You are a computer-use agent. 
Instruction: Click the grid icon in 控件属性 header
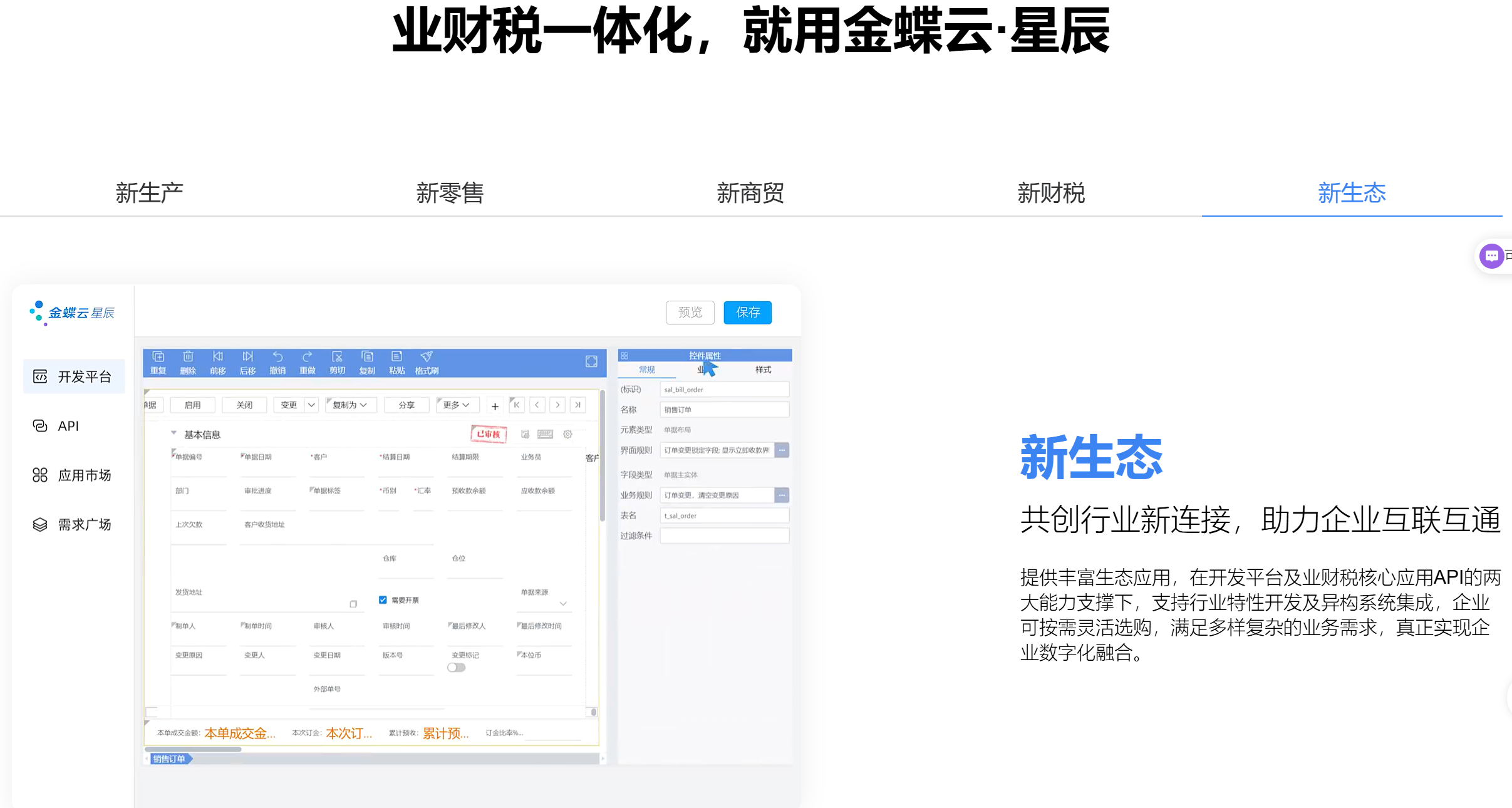624,356
